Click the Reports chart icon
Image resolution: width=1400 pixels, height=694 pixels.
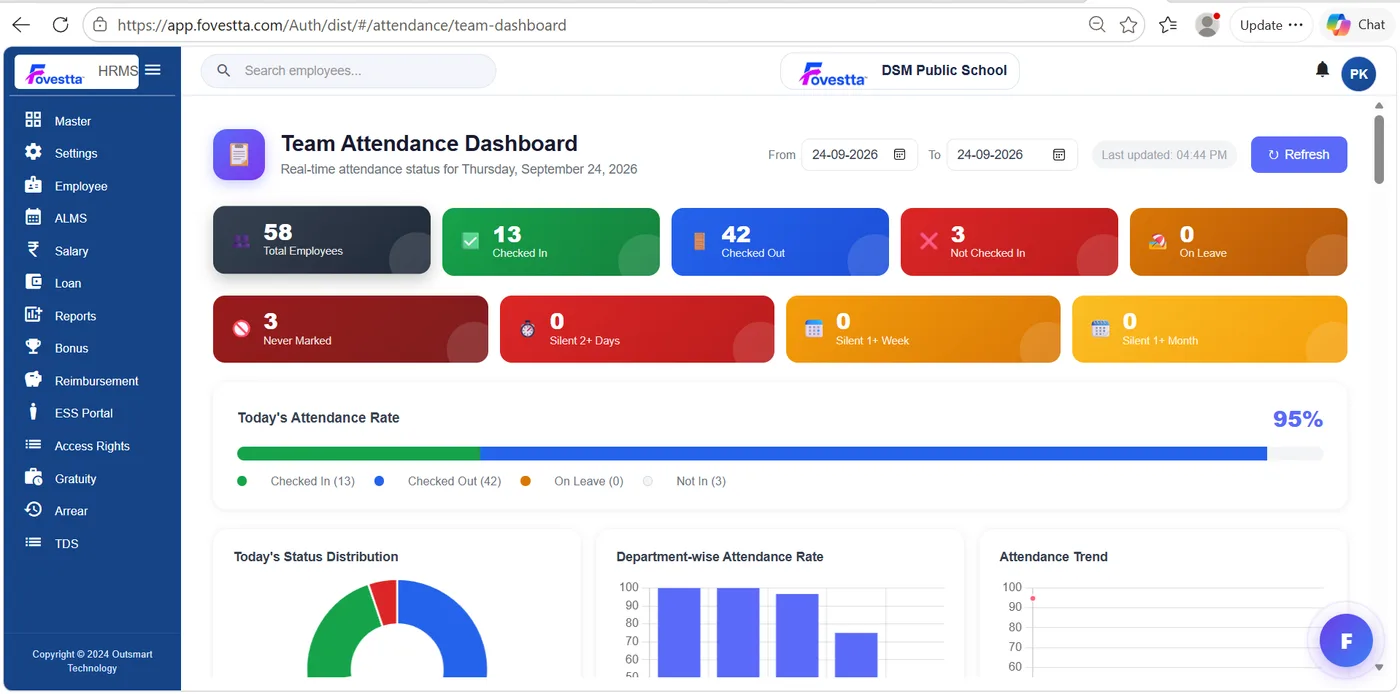[x=33, y=315]
